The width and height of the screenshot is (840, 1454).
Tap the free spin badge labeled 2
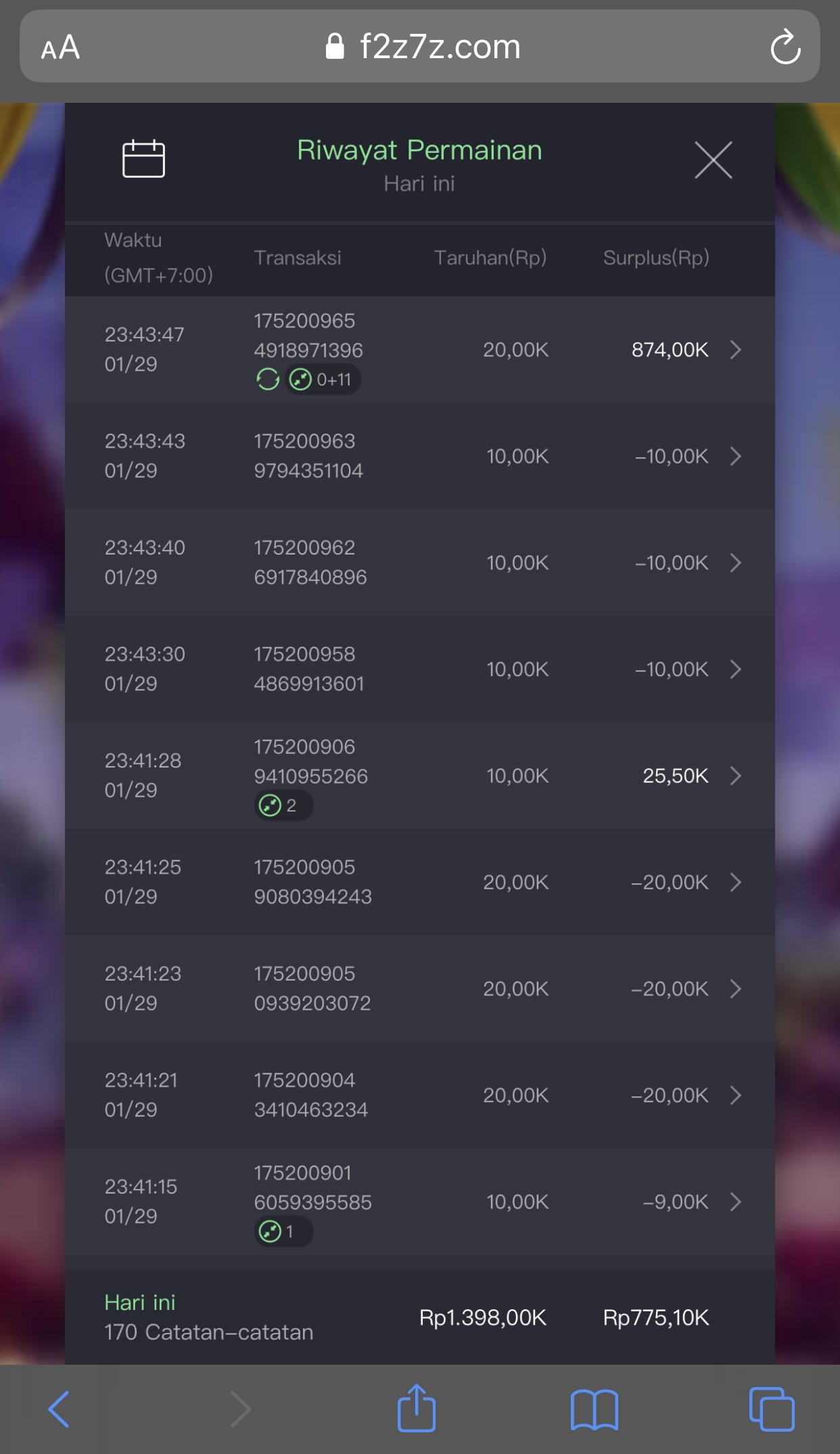point(283,805)
